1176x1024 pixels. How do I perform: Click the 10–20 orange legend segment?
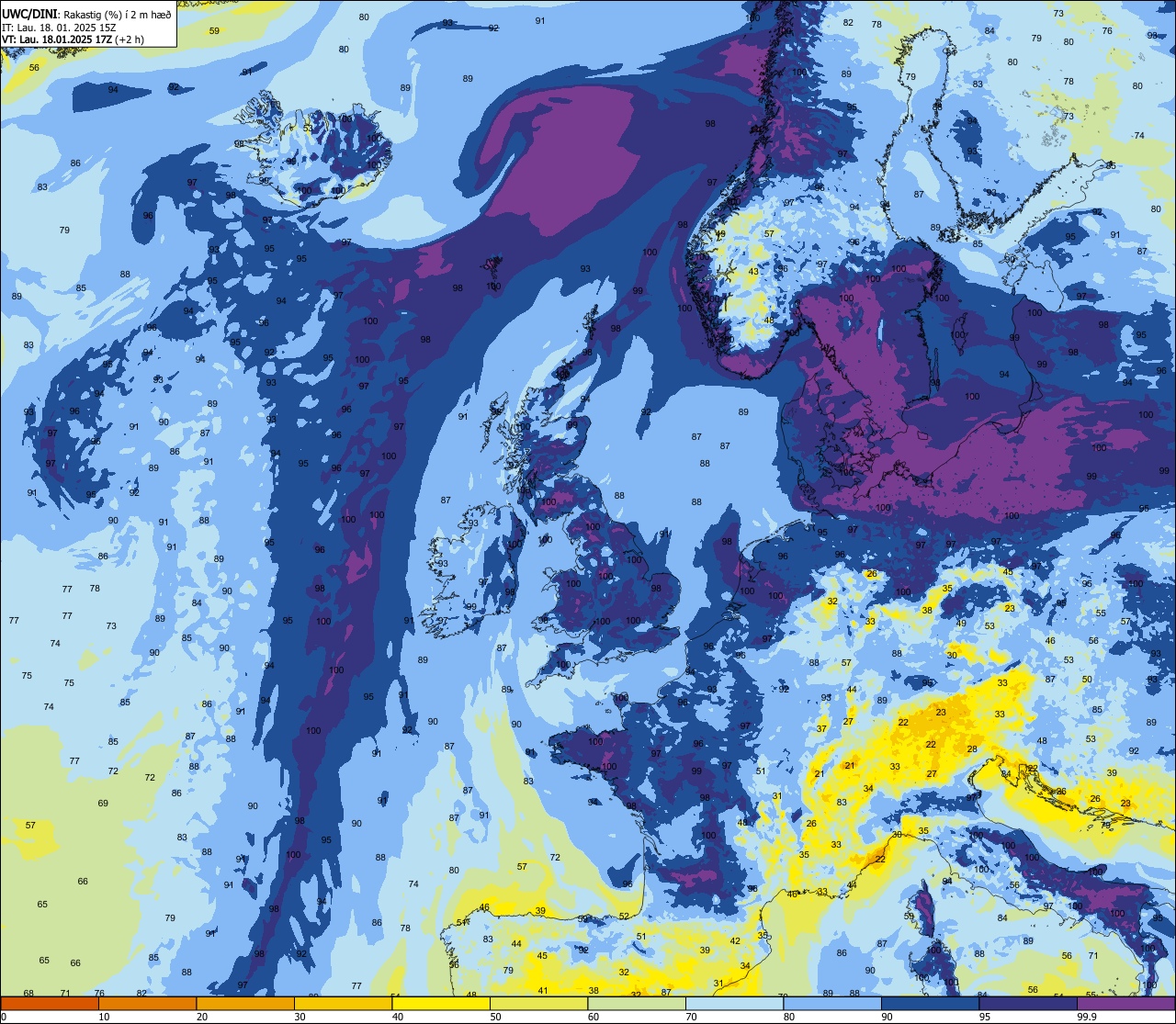(x=147, y=1003)
